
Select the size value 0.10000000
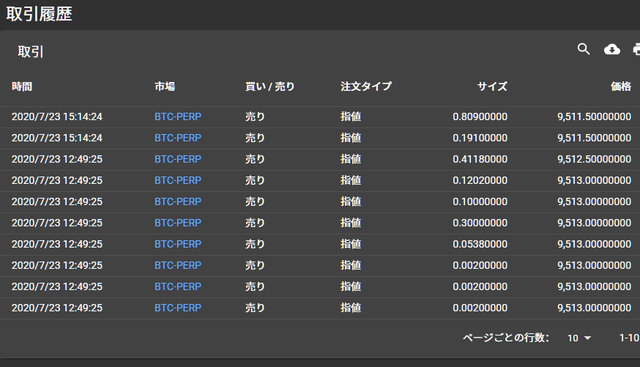(x=480, y=202)
